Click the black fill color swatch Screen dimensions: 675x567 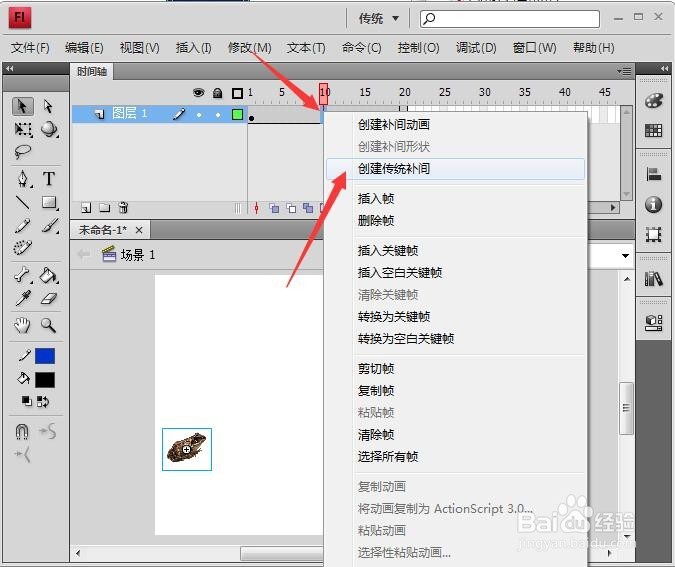click(x=45, y=380)
